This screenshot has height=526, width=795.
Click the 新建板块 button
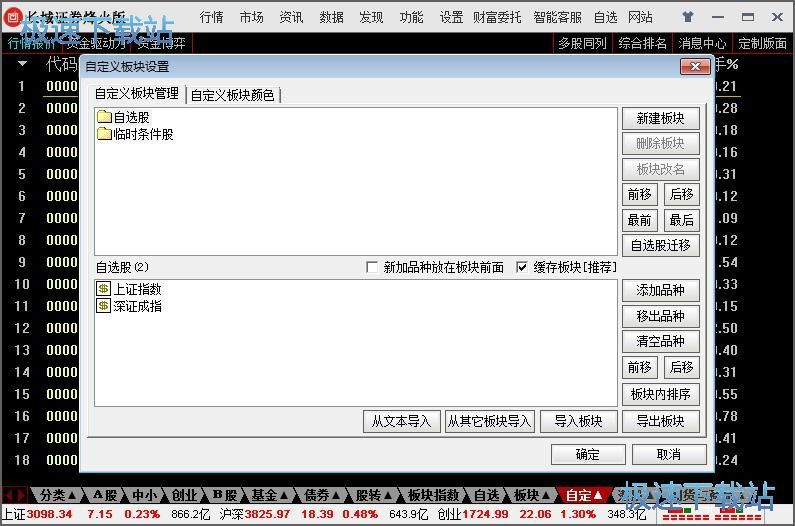(x=661, y=118)
